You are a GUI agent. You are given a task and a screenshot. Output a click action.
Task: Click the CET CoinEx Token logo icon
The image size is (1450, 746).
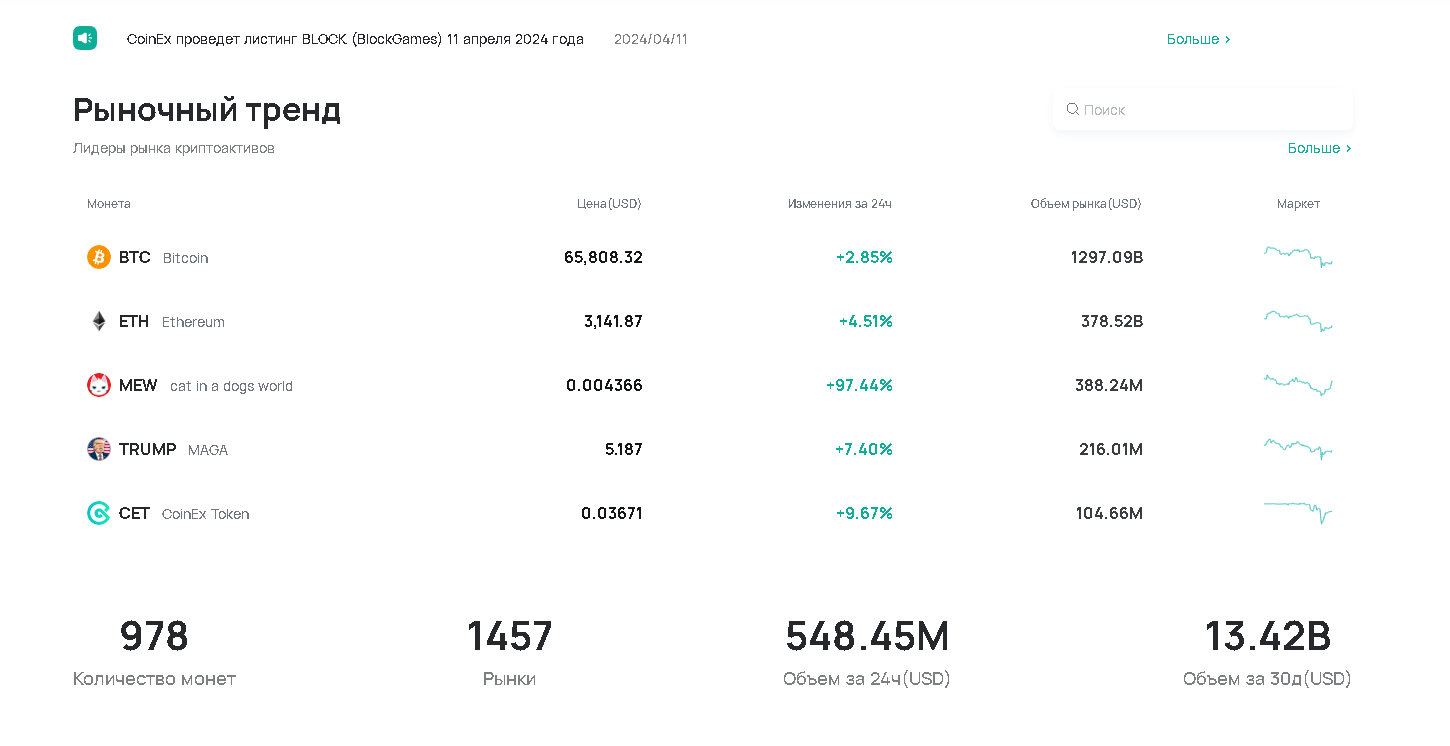[98, 513]
